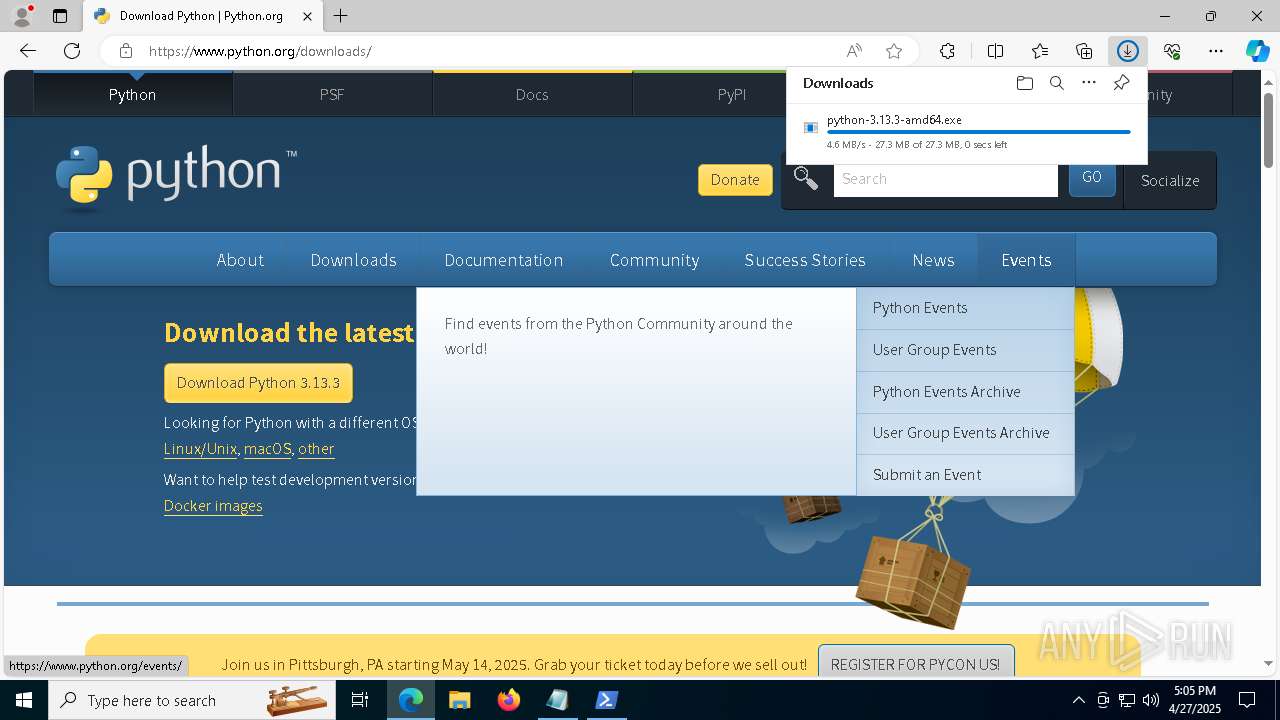This screenshot has width=1280, height=720.
Task: Choose User Group Events Archive item
Action: (965, 433)
